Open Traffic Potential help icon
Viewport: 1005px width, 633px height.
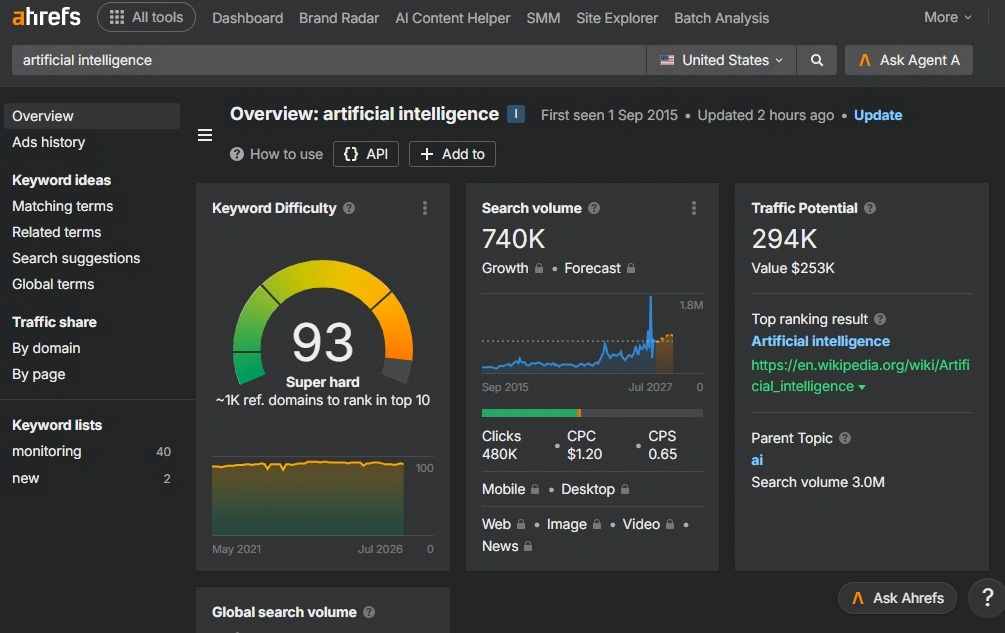(870, 208)
